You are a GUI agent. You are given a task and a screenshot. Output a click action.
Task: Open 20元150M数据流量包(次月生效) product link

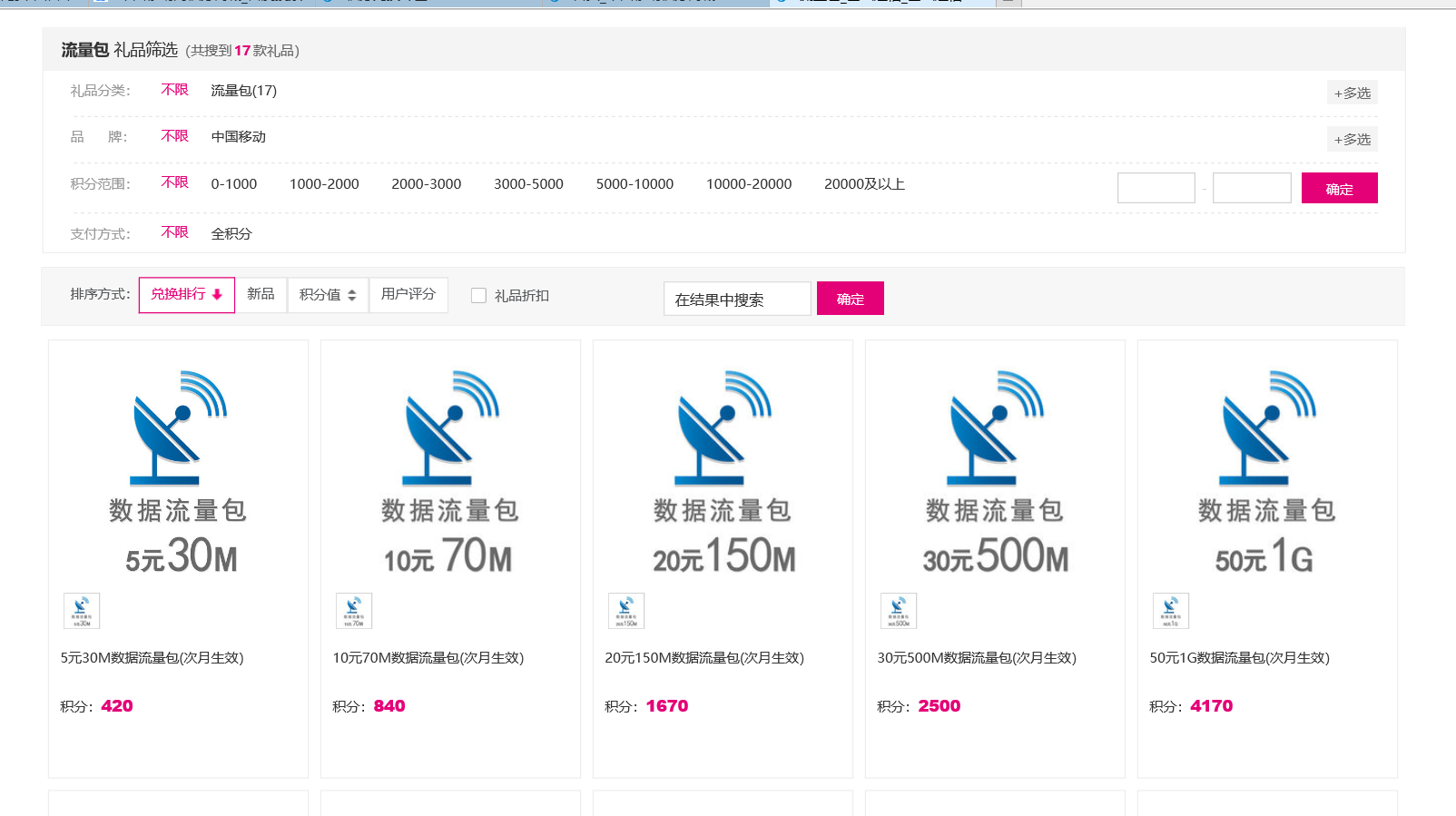tap(704, 658)
